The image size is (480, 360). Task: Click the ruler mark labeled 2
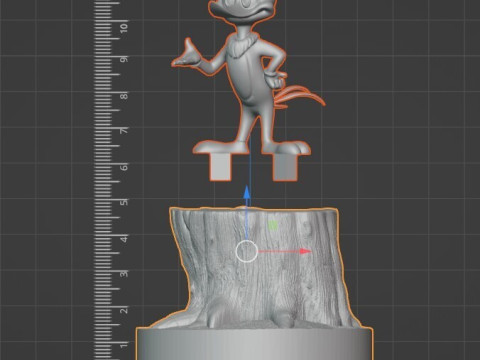point(124,310)
